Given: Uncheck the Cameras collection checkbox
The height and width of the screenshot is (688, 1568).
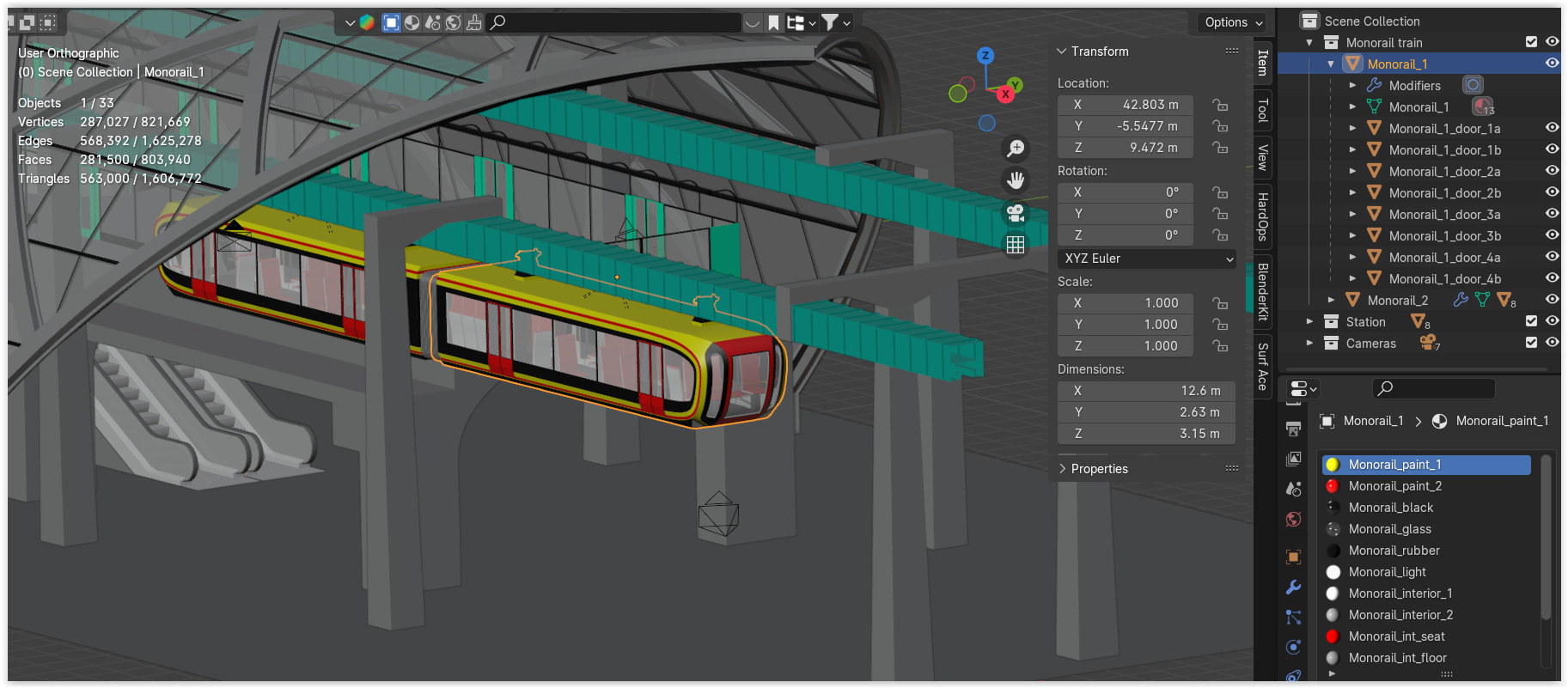Looking at the screenshot, I should coord(1531,343).
